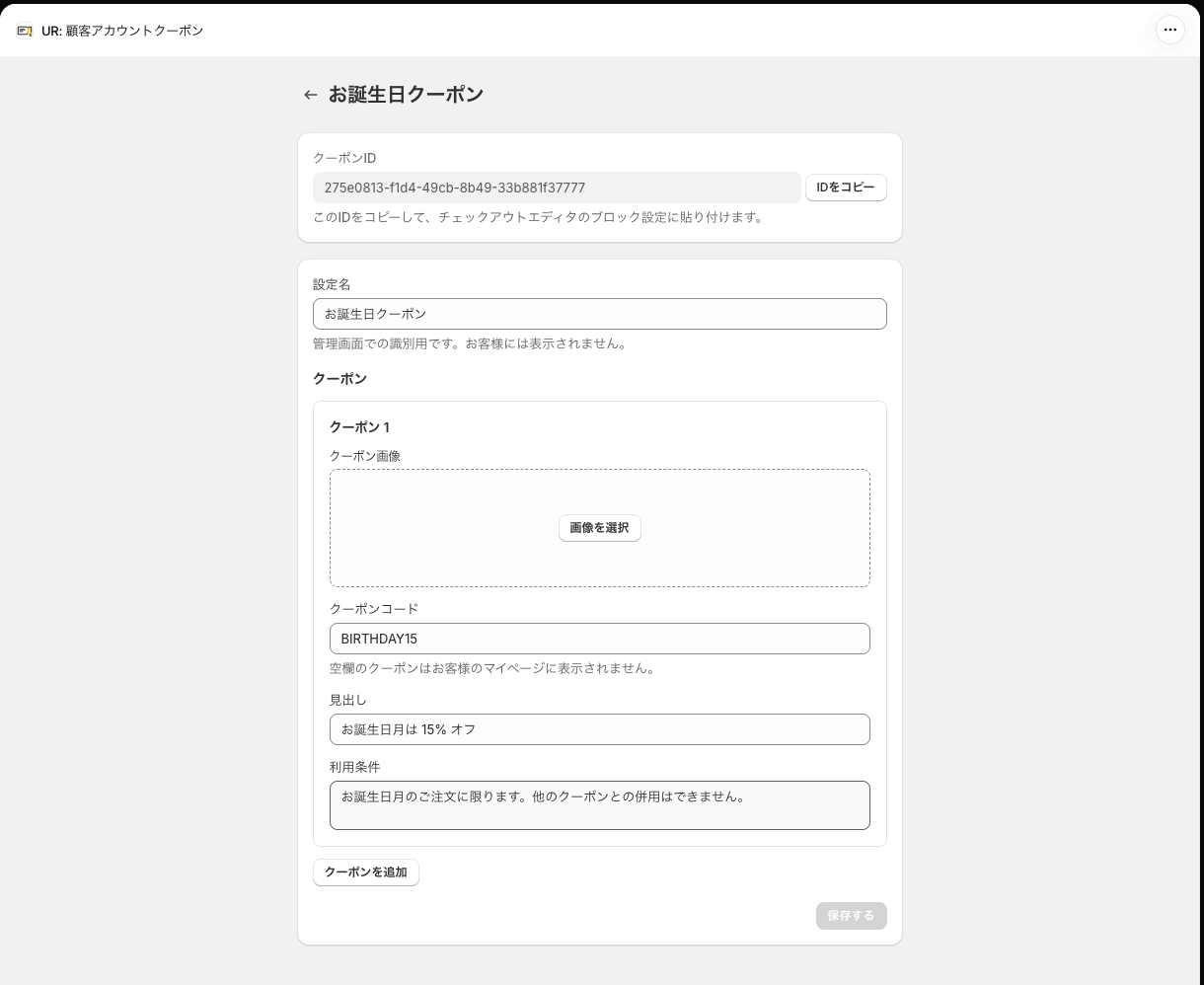The height and width of the screenshot is (985, 1204).
Task: Click the クーポン画像 label
Action: (x=365, y=456)
